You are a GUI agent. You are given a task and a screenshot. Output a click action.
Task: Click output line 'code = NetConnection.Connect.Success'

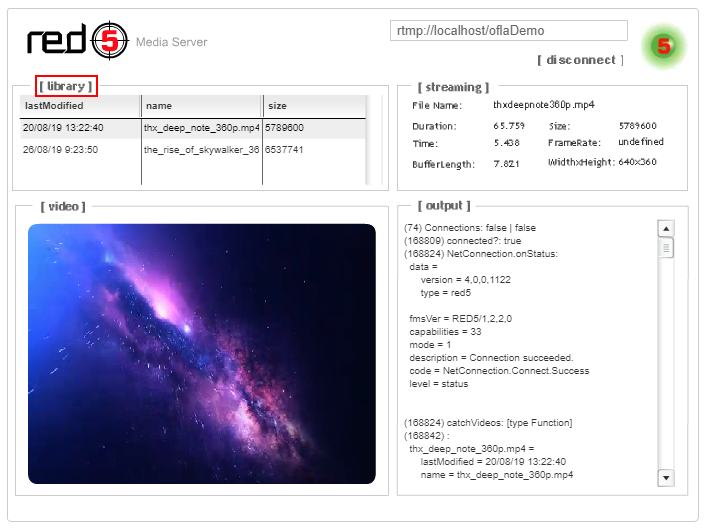(499, 371)
